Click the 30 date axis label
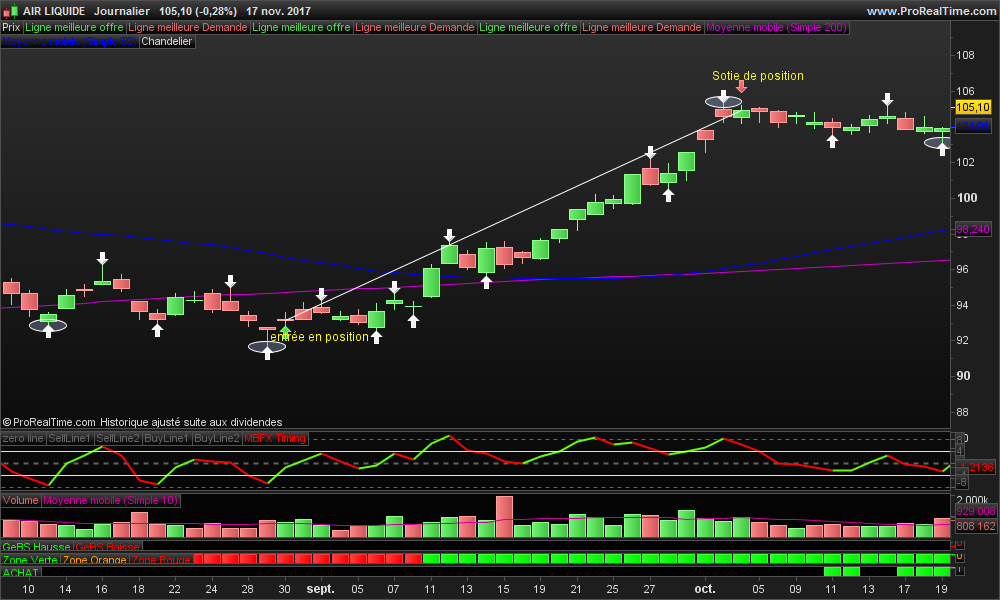The width and height of the screenshot is (1000, 600). tap(284, 589)
